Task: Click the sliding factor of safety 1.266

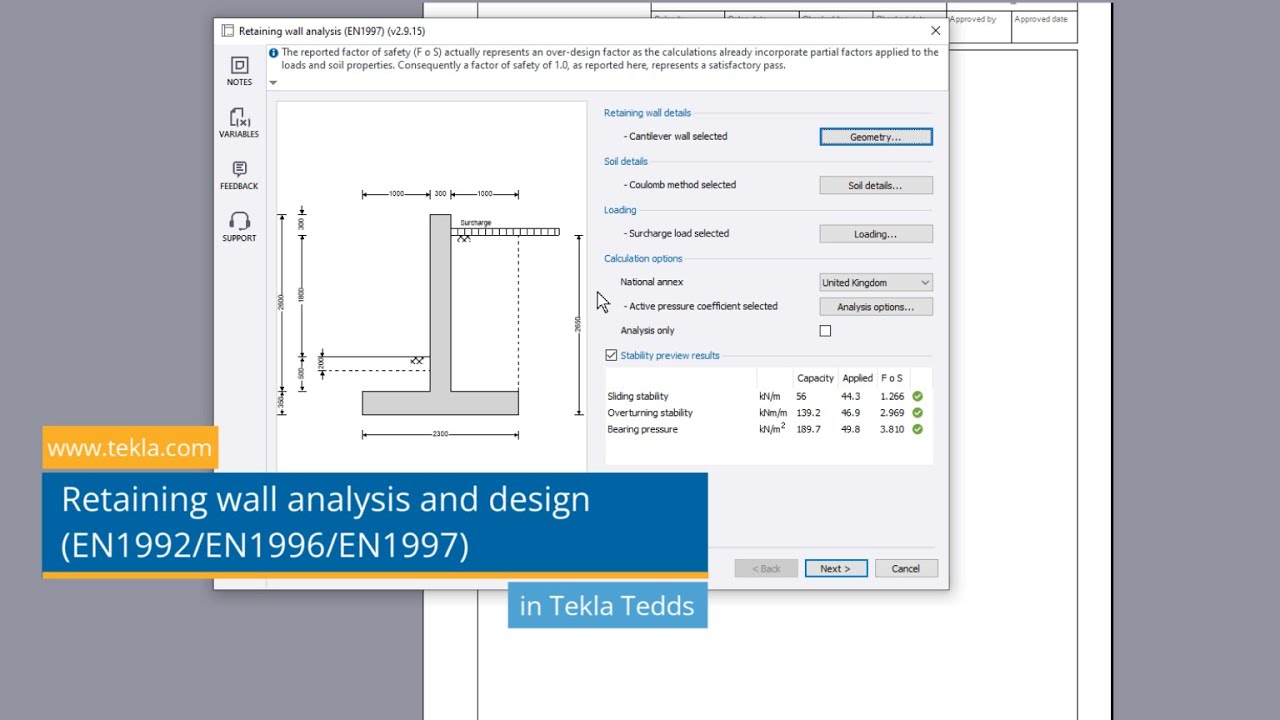Action: pos(892,396)
